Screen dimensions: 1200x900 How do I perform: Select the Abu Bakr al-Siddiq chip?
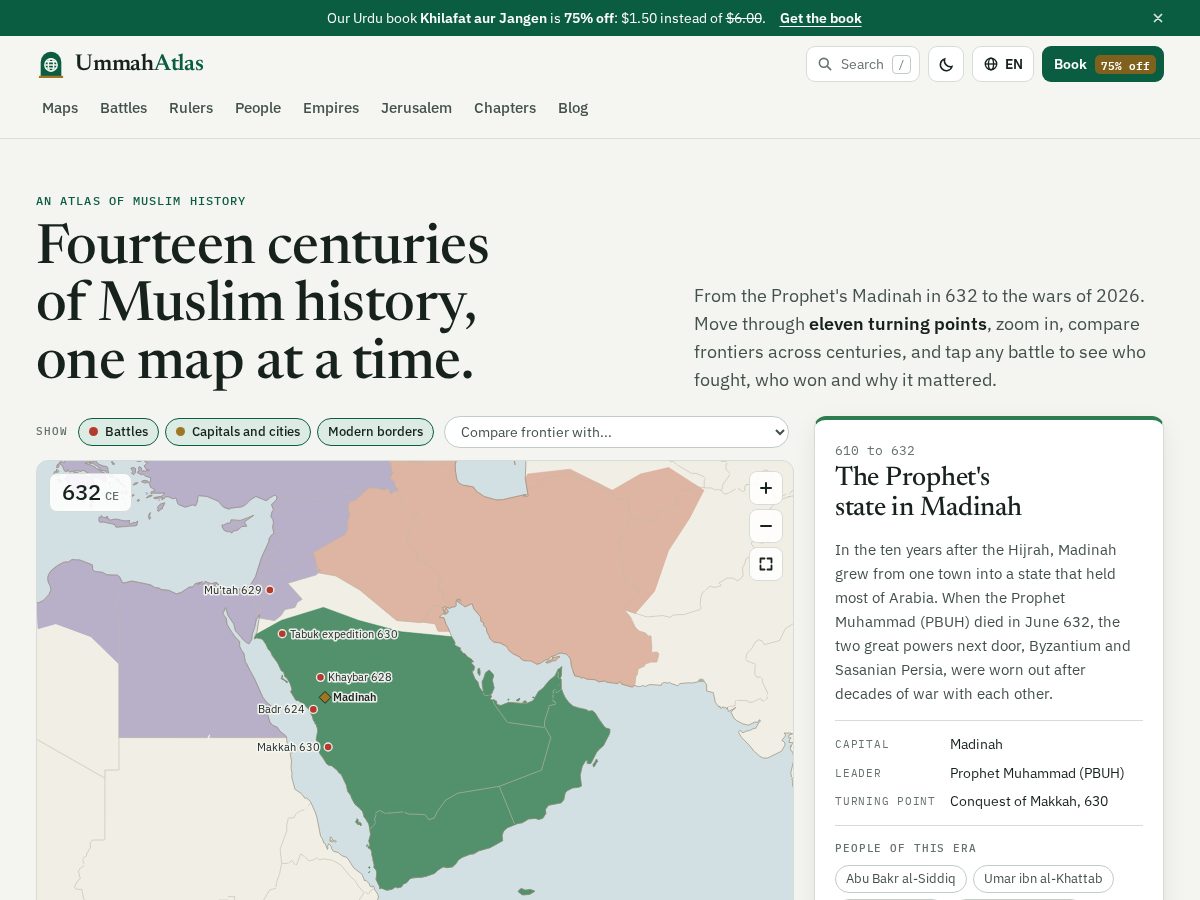901,879
